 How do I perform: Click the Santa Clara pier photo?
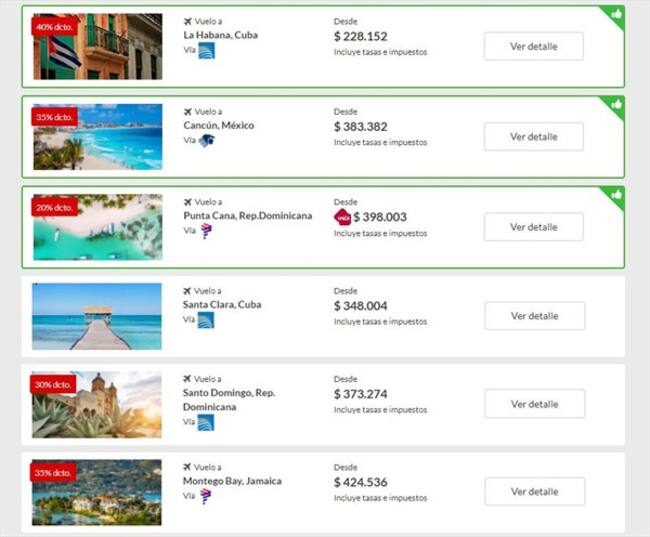(x=97, y=316)
